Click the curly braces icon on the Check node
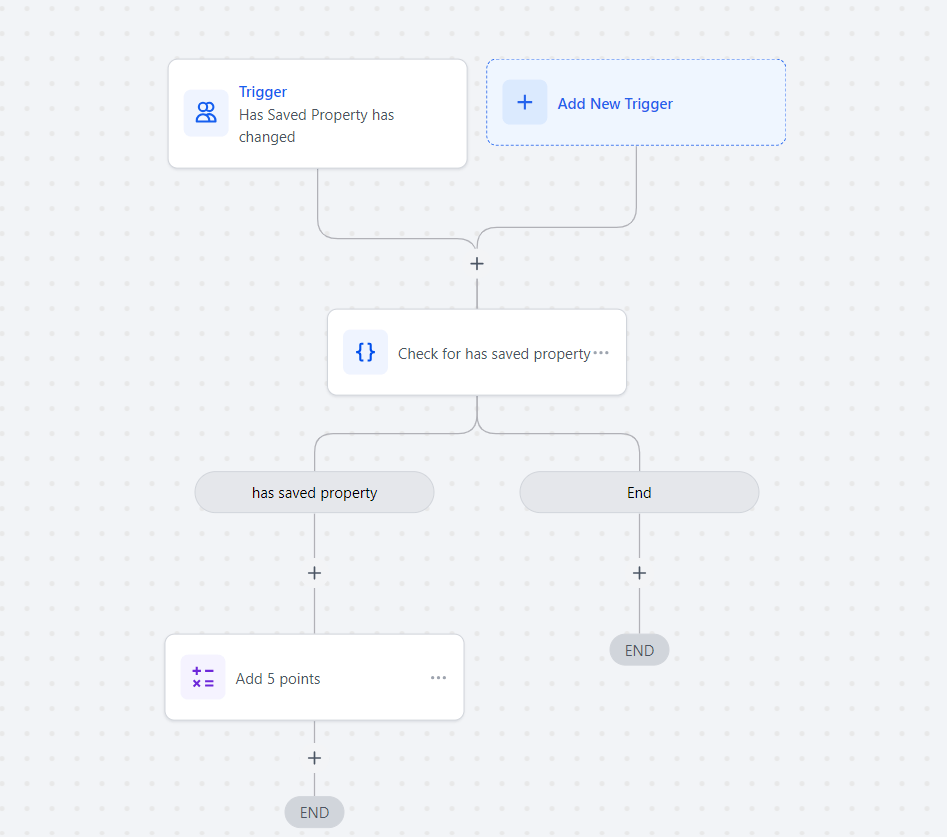 (x=365, y=352)
